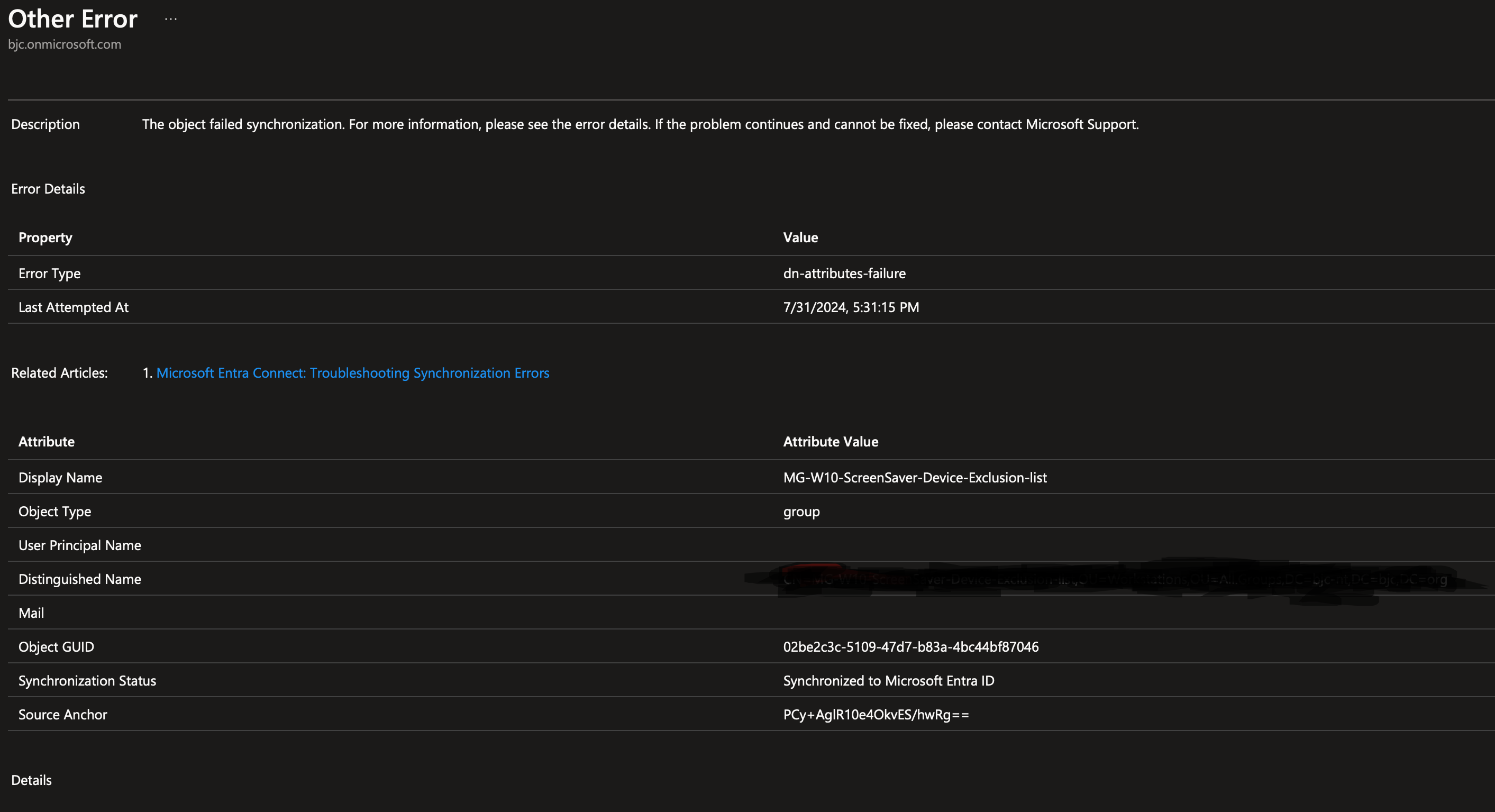Image resolution: width=1495 pixels, height=812 pixels.
Task: Select the object failed synchronization description text
Action: 641,124
